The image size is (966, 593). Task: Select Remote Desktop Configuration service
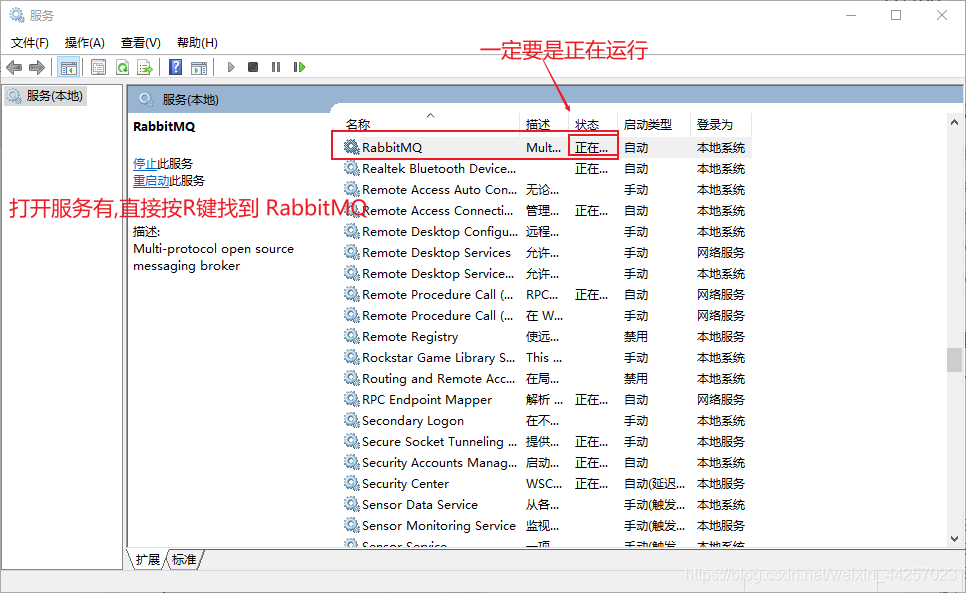(440, 232)
